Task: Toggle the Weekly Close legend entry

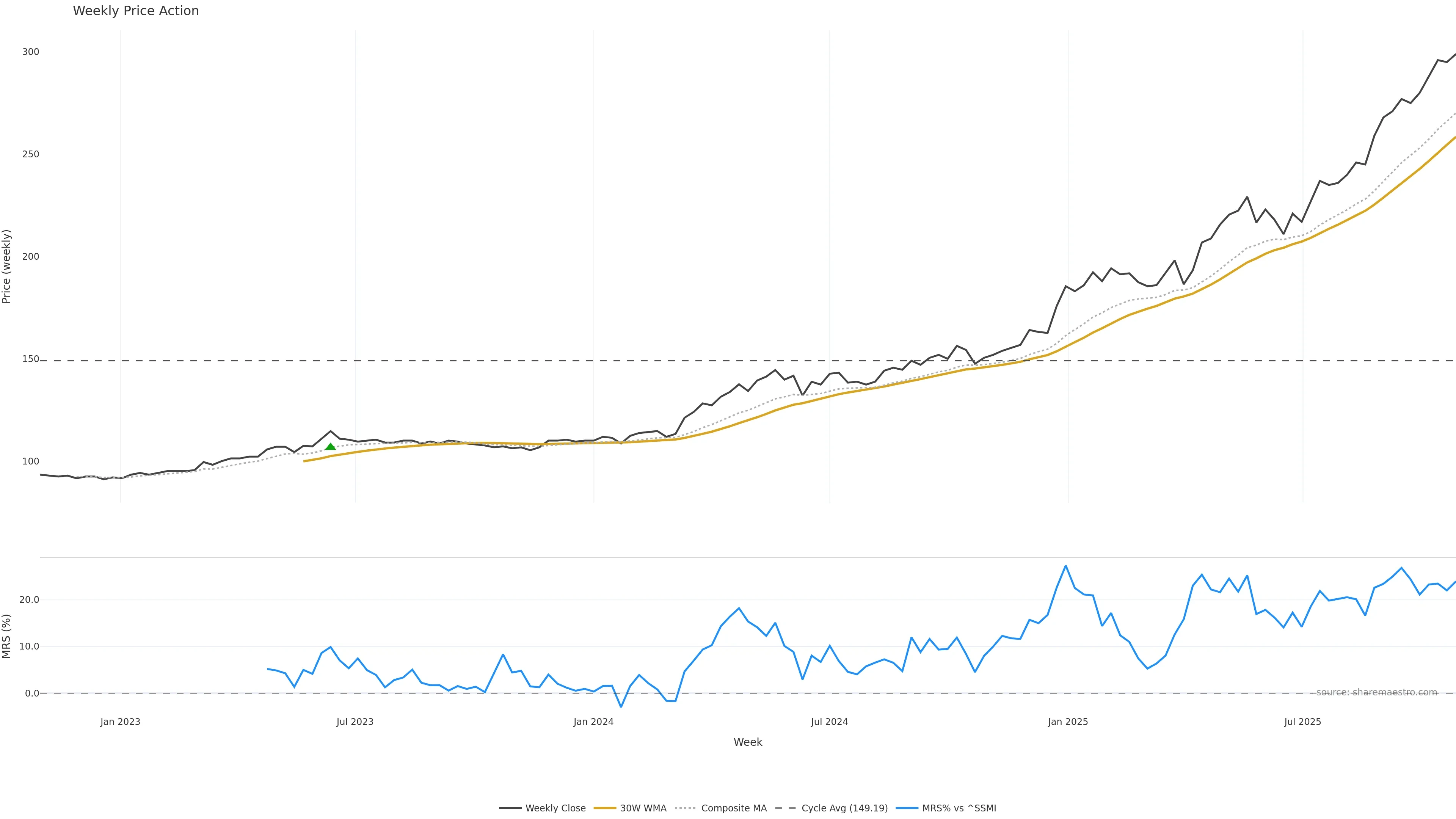Action: pyautogui.click(x=555, y=808)
